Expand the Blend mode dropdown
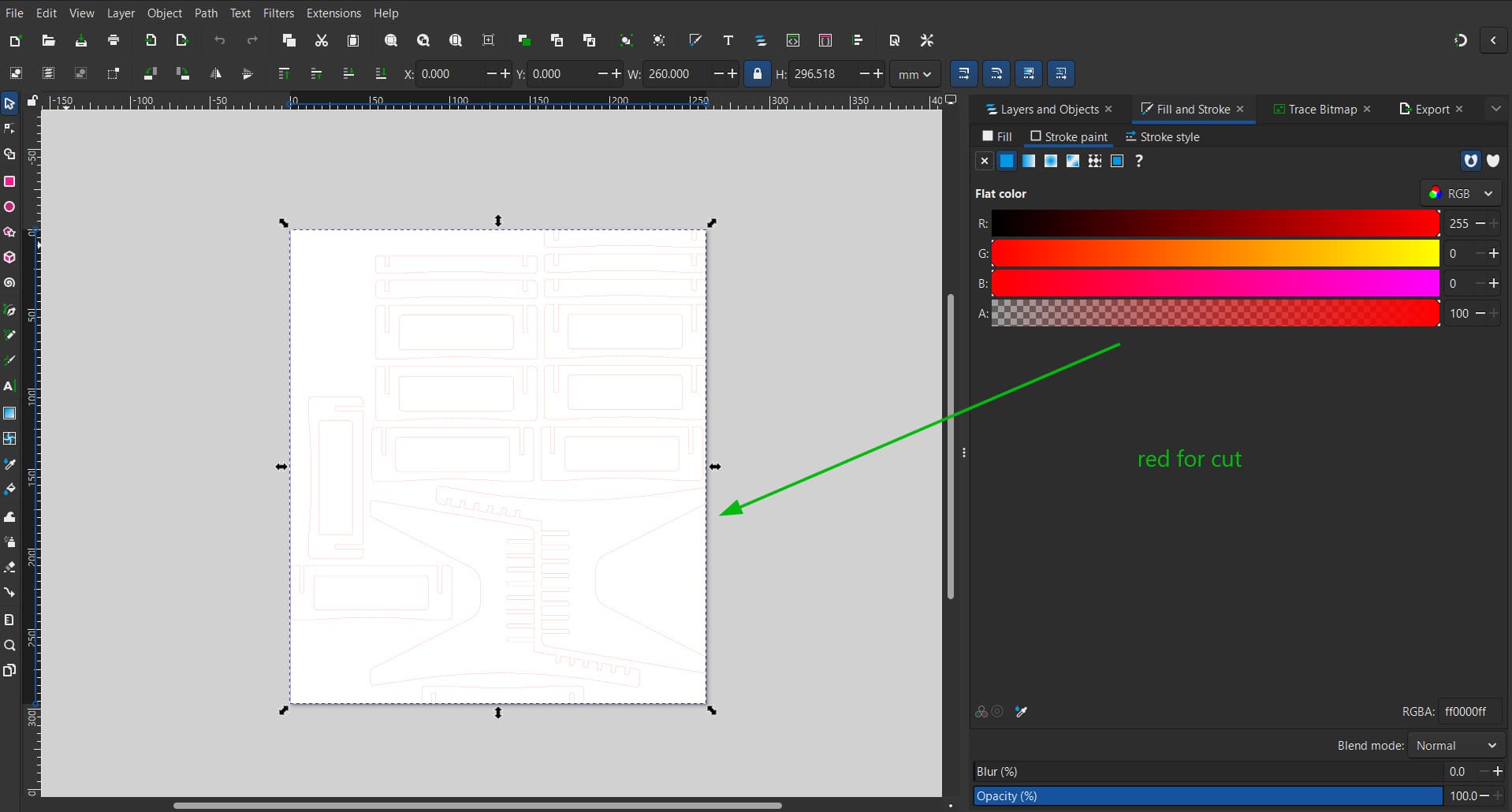The width and height of the screenshot is (1512, 812). click(x=1455, y=745)
